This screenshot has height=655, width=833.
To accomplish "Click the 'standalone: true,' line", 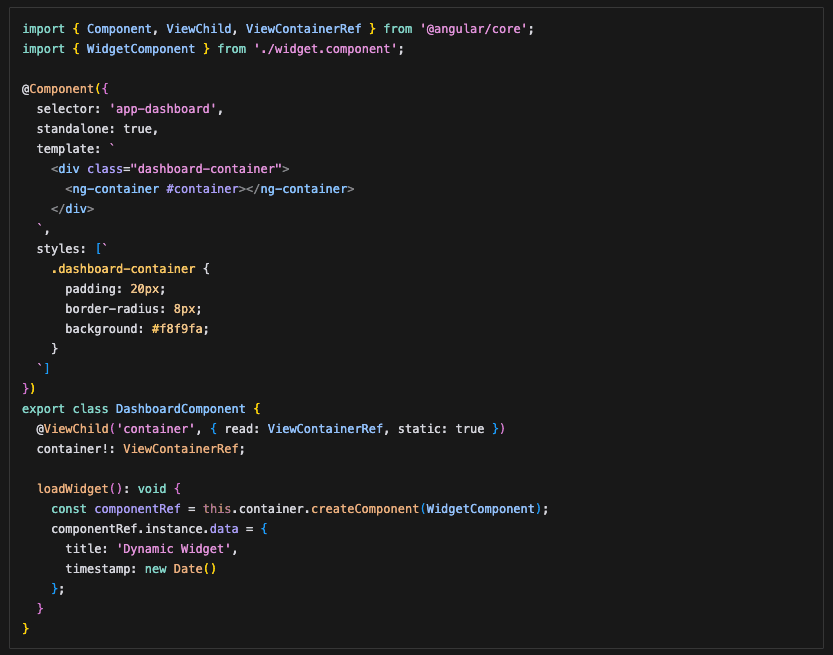I will click(97, 129).
